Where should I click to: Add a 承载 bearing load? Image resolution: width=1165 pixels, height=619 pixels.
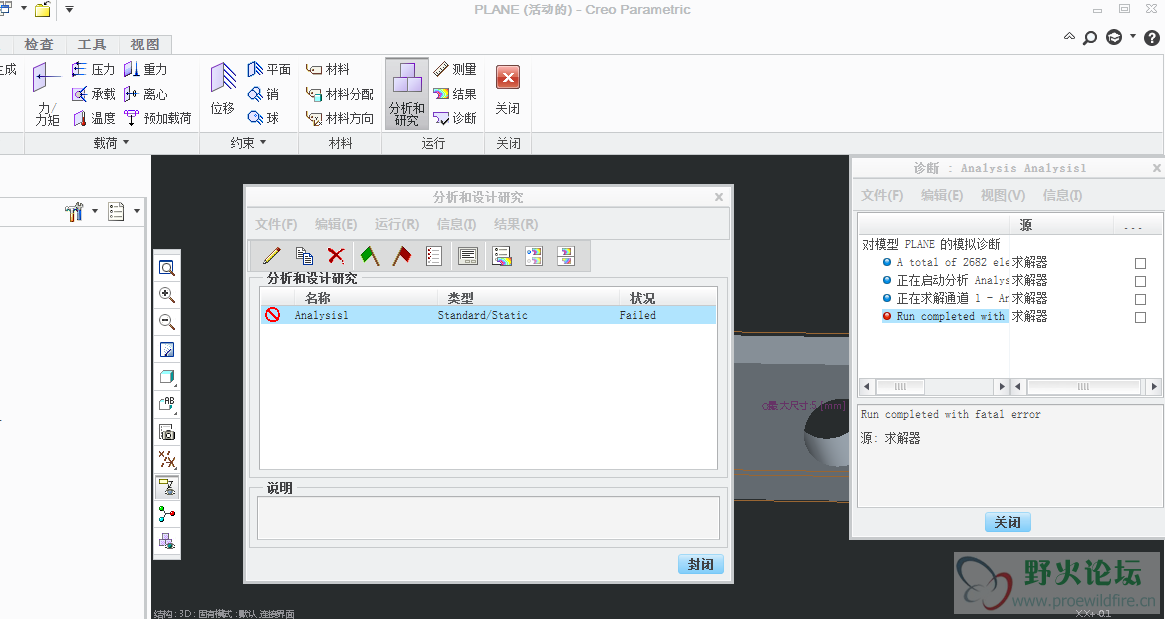pyautogui.click(x=94, y=94)
